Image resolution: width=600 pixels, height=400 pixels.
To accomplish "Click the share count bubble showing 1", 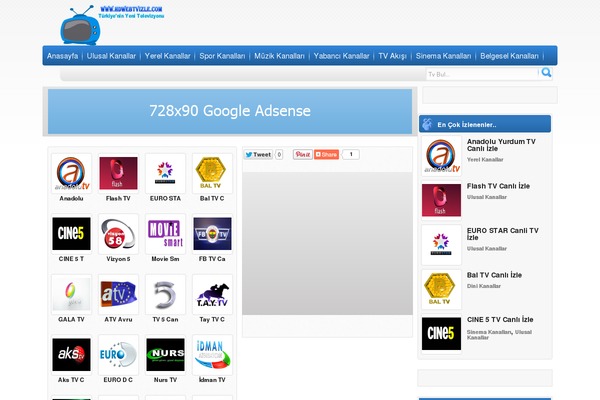I will coord(351,155).
